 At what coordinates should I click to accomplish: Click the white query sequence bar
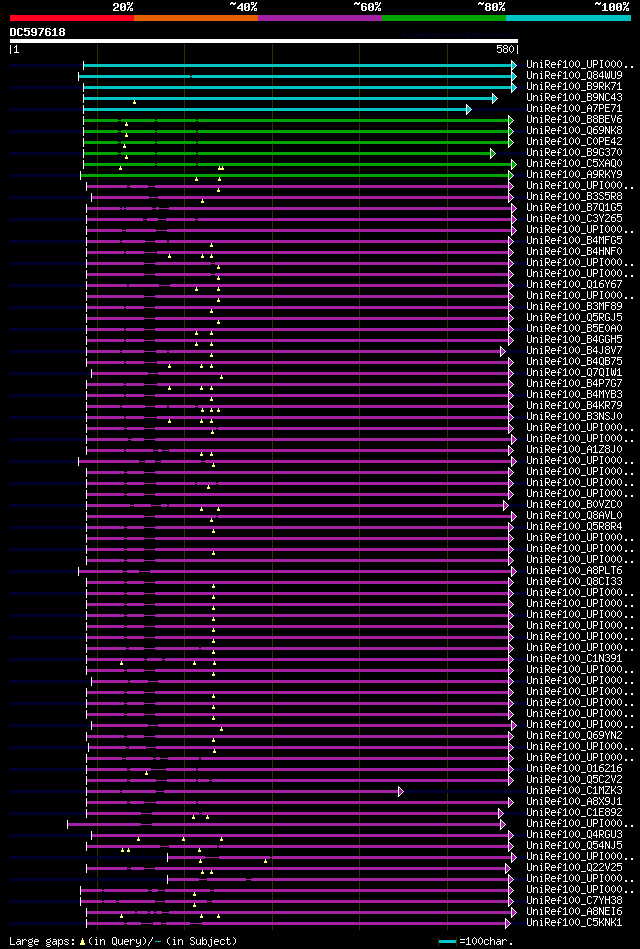263,41
